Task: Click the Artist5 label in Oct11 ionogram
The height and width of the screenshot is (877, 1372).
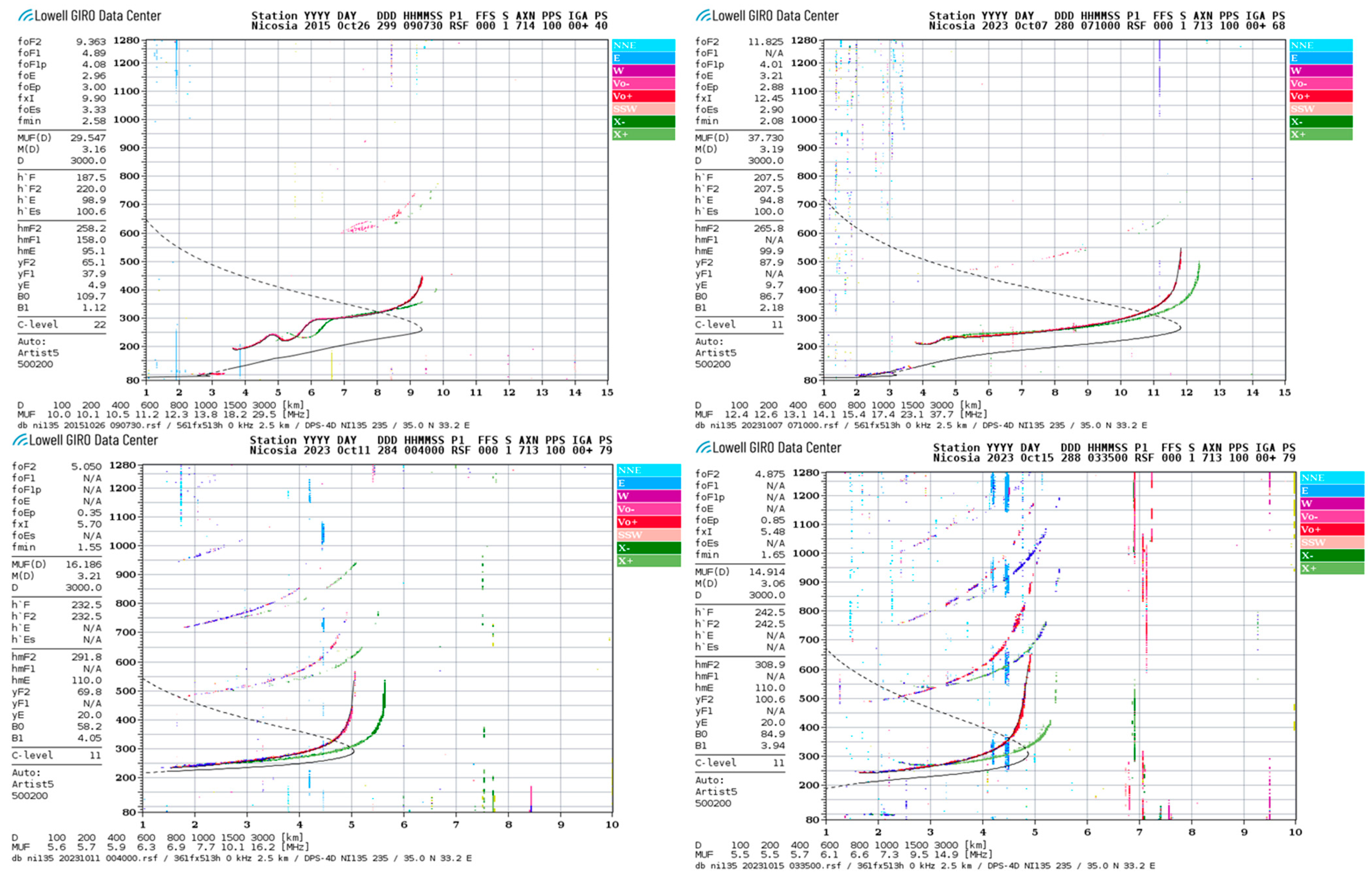Action: coord(33,785)
